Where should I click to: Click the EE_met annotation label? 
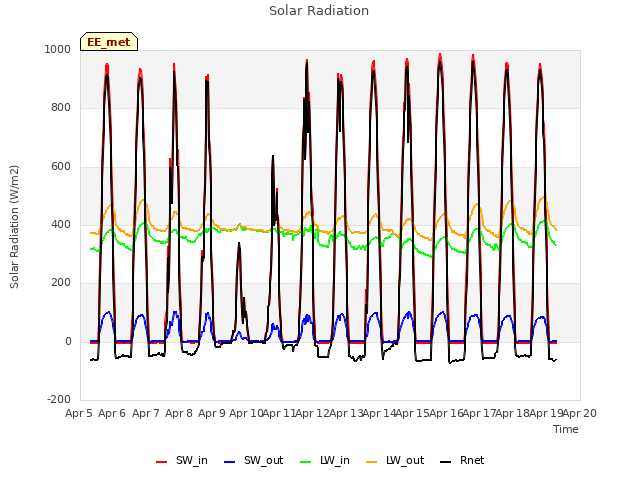click(x=109, y=42)
